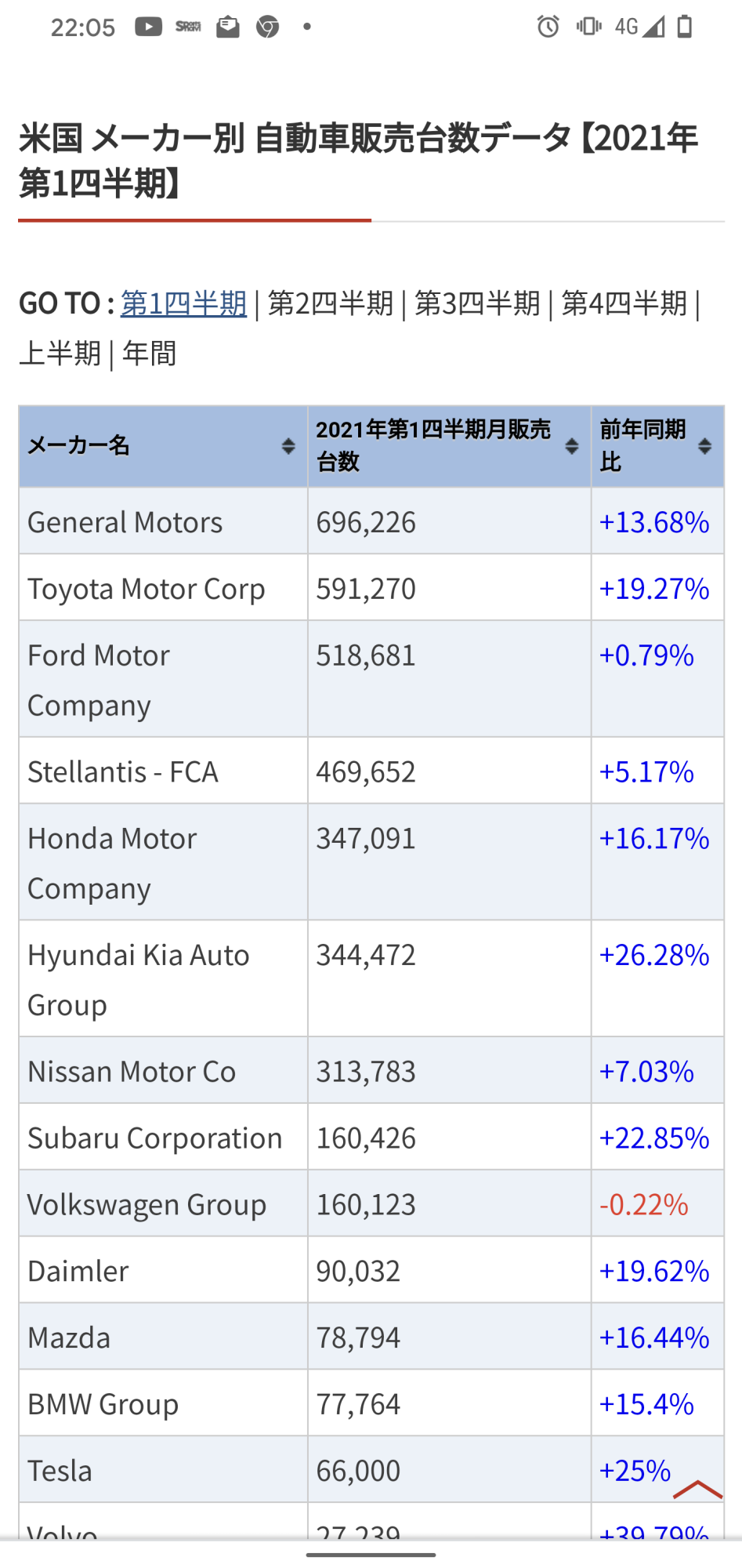Go to 第2四半期 section

(330, 303)
